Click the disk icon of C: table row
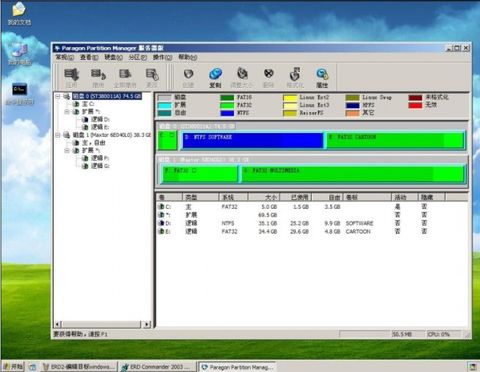480x372 pixels. point(161,207)
